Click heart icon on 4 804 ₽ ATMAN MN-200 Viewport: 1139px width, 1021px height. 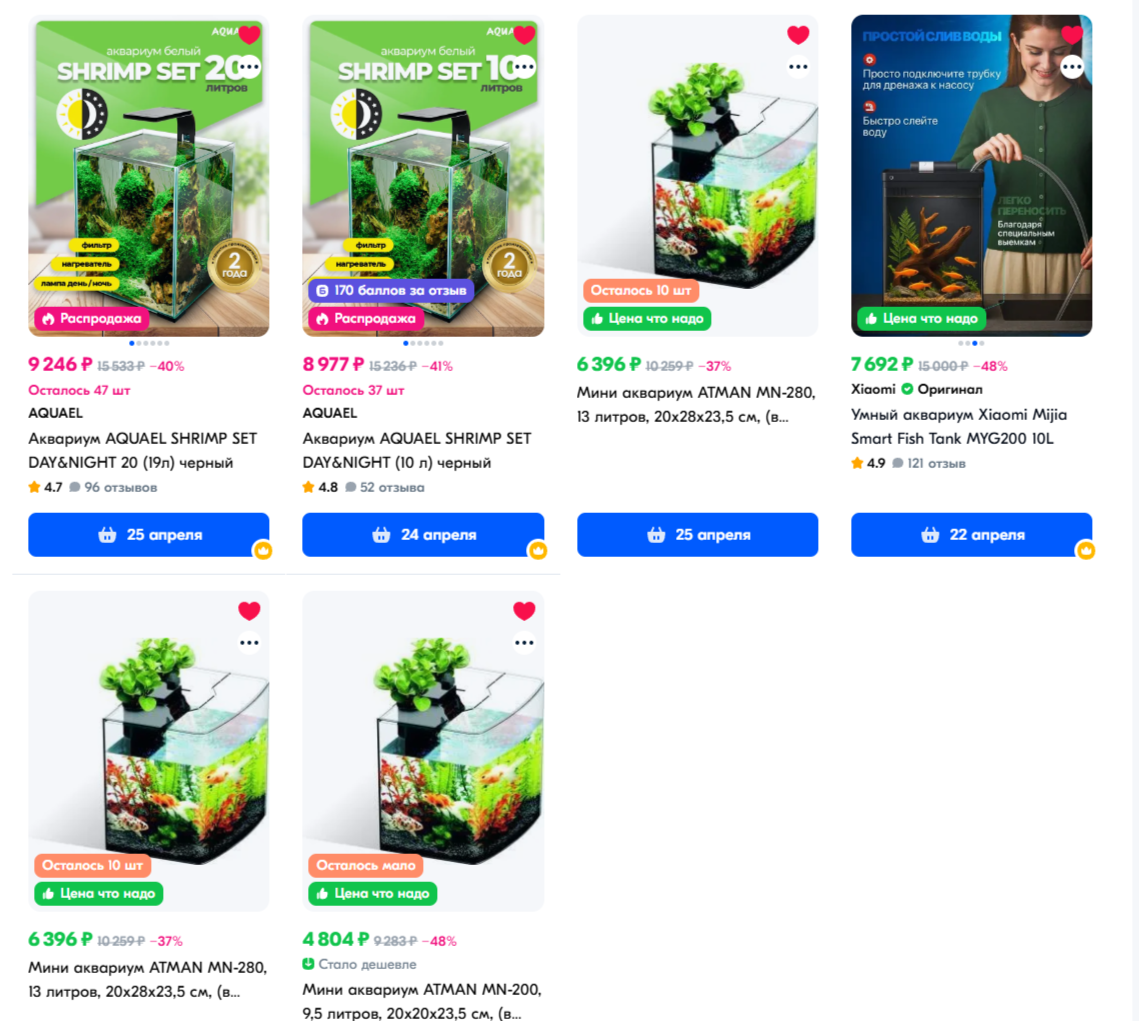tap(524, 611)
